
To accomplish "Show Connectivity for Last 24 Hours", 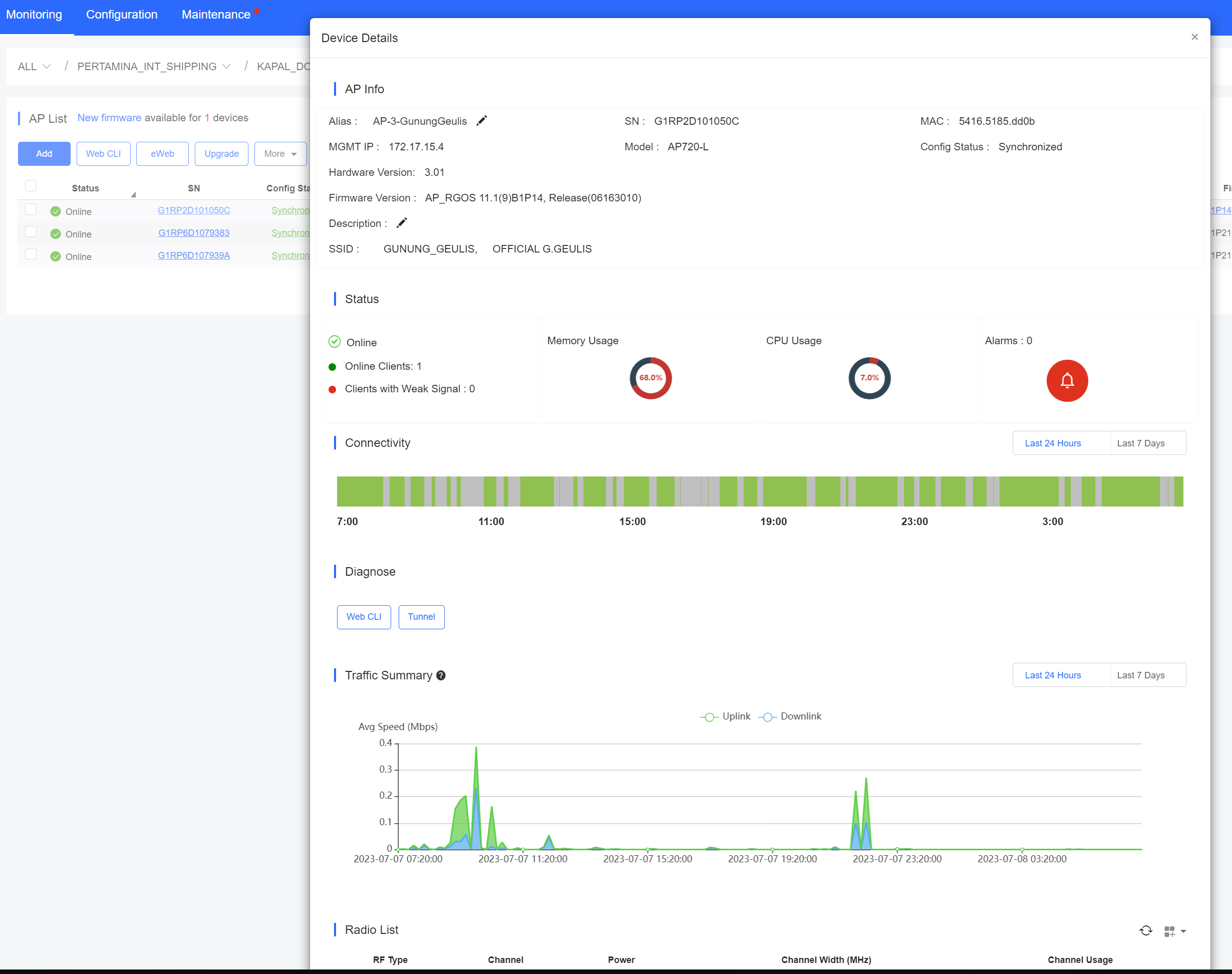I will point(1053,443).
